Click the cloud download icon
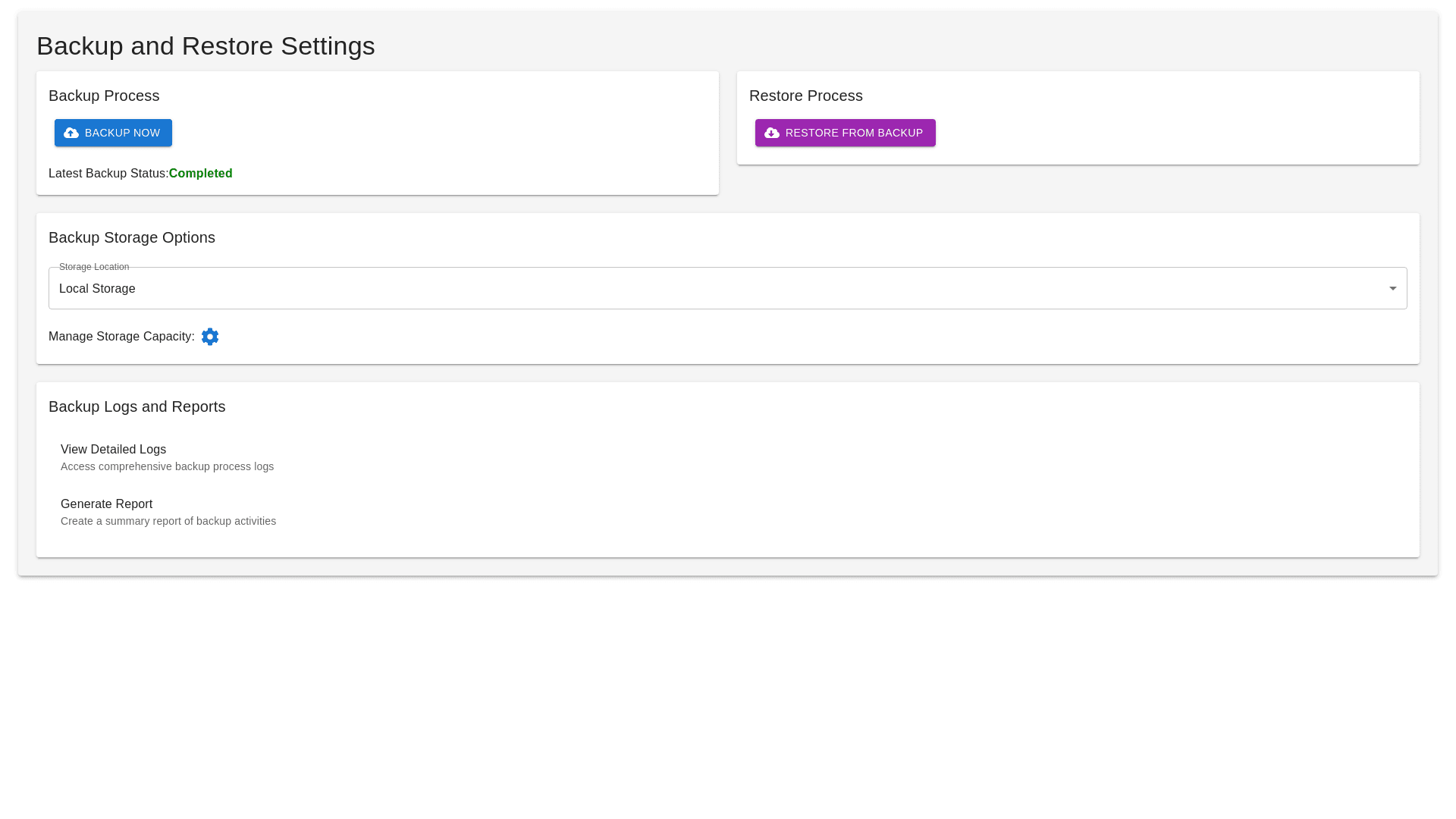Image resolution: width=1456 pixels, height=819 pixels. [x=772, y=133]
